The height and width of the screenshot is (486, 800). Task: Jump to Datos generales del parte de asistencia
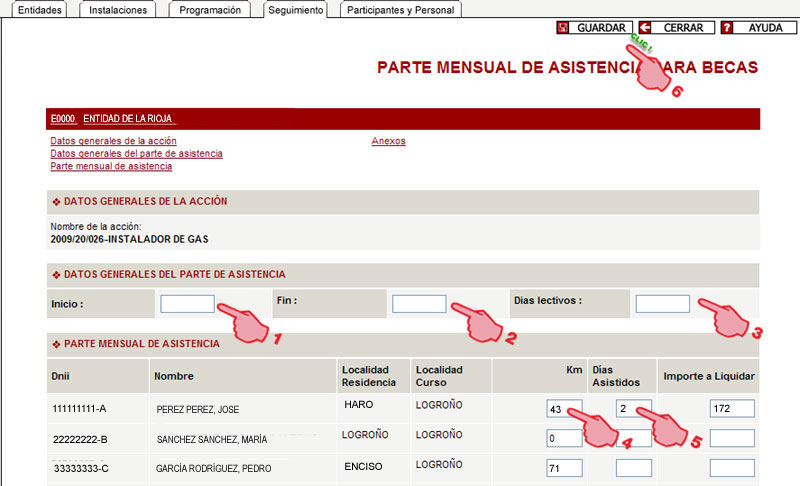[x=136, y=154]
